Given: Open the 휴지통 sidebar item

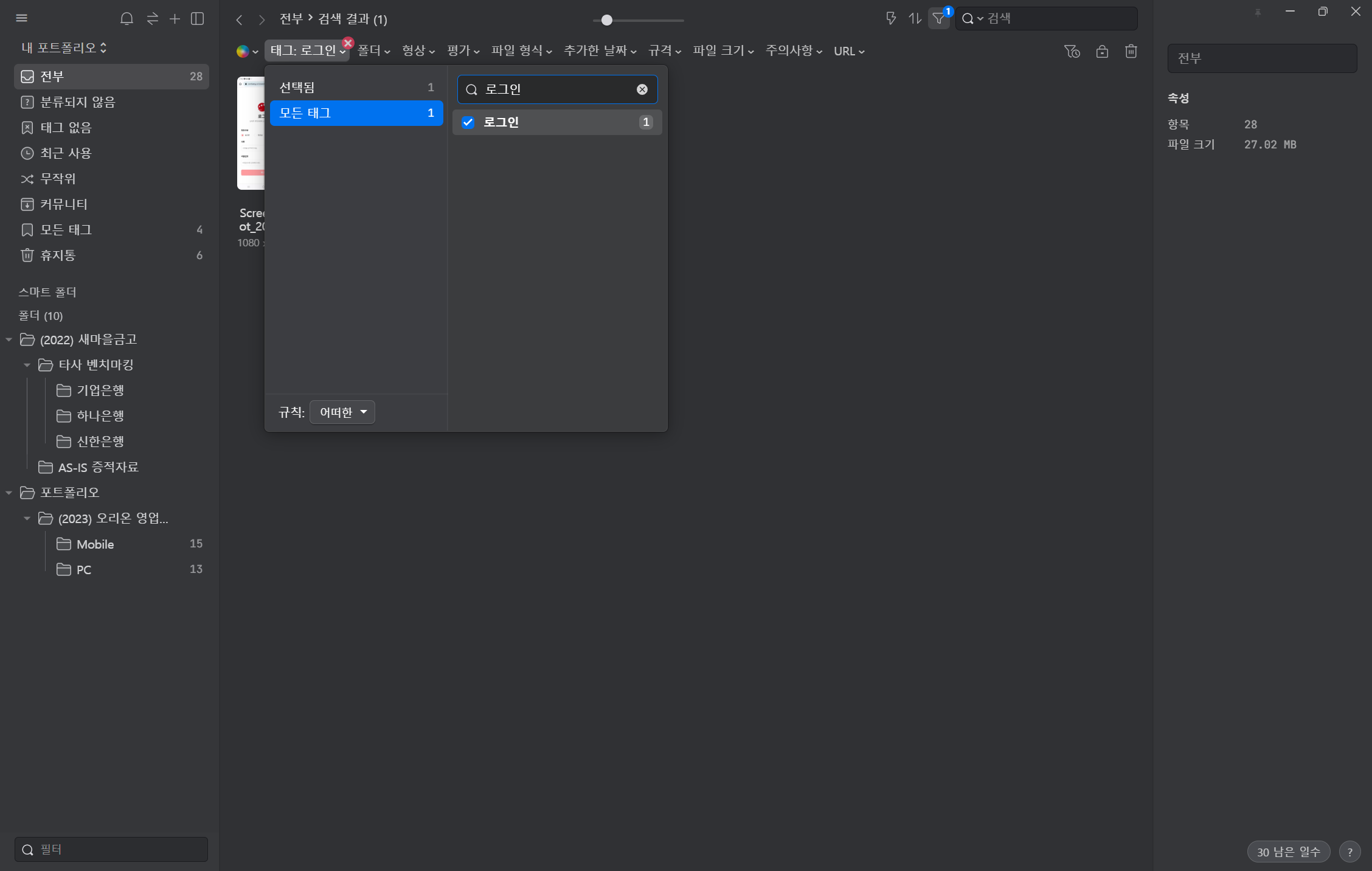Looking at the screenshot, I should (x=58, y=255).
